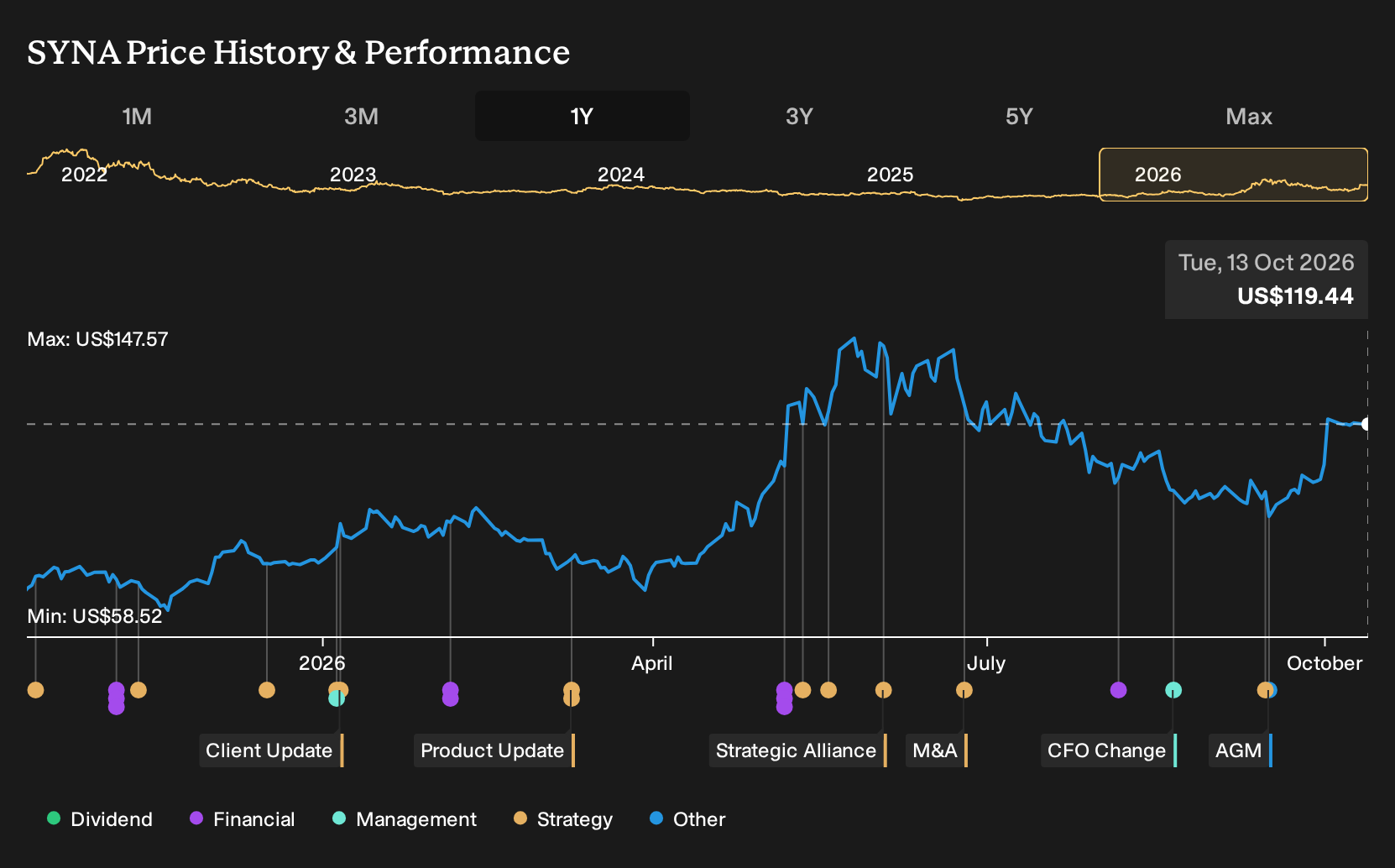
Task: Click the Max: US$147.57 label
Action: click(98, 339)
